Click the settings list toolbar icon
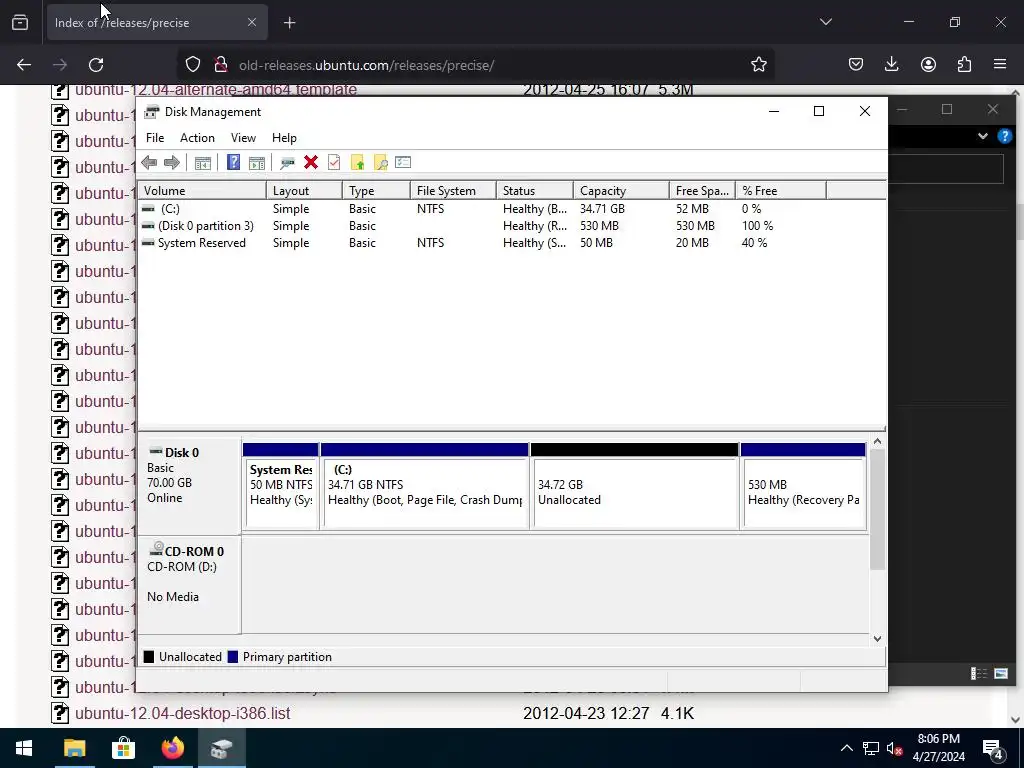1024x768 pixels. point(403,163)
